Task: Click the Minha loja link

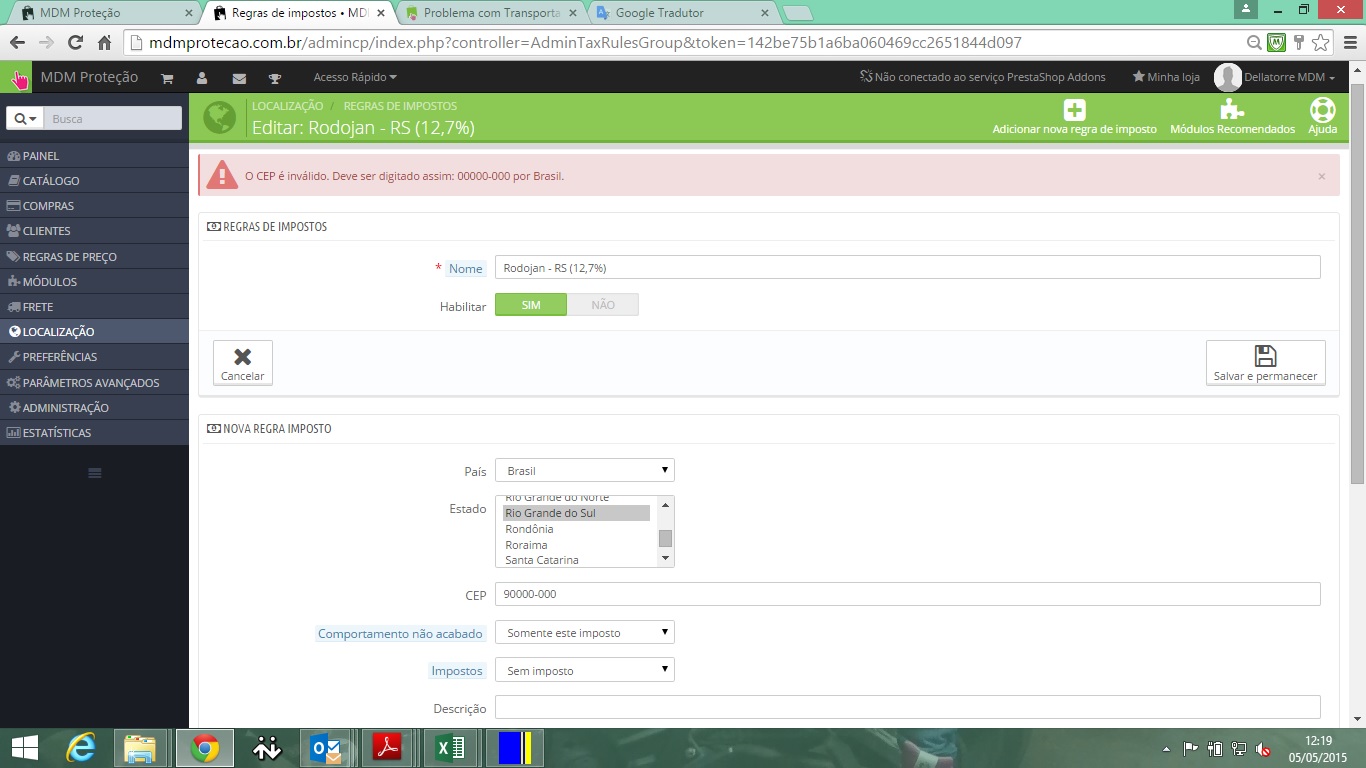Action: tap(1166, 77)
